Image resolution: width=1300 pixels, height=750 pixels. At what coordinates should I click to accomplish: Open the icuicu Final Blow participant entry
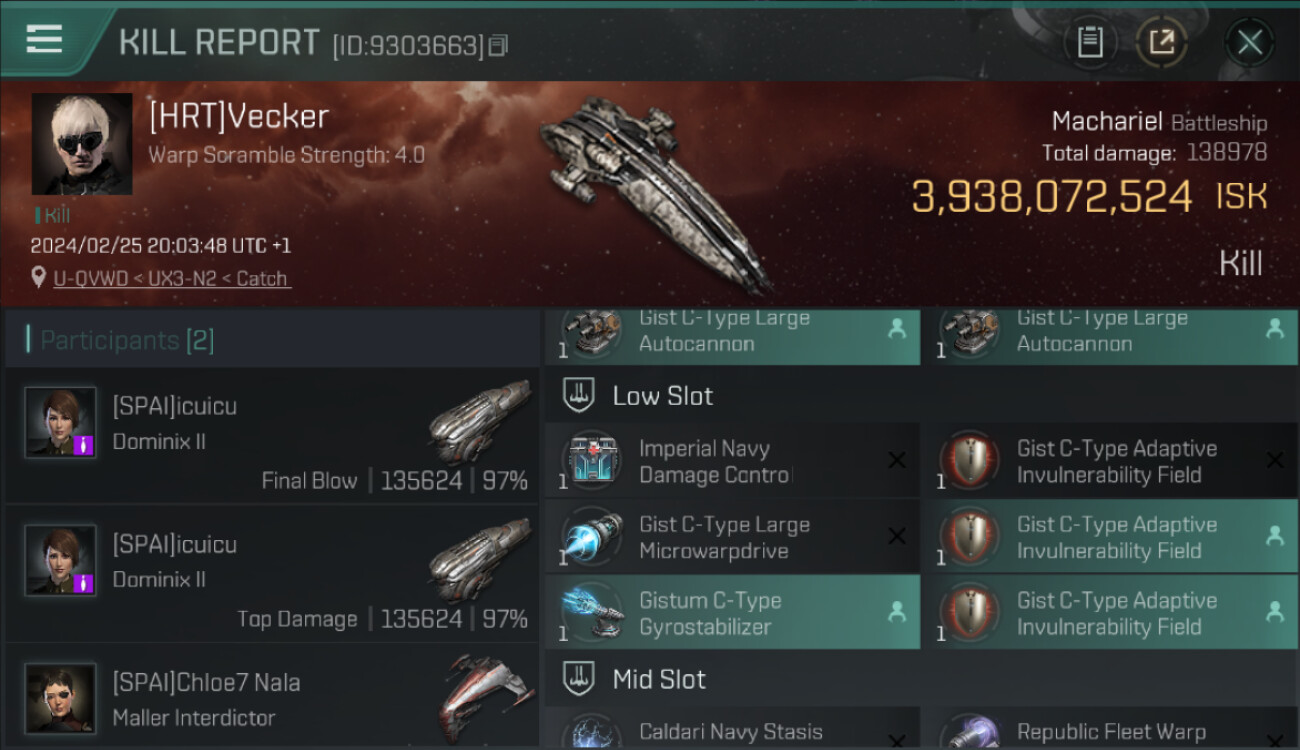point(272,435)
